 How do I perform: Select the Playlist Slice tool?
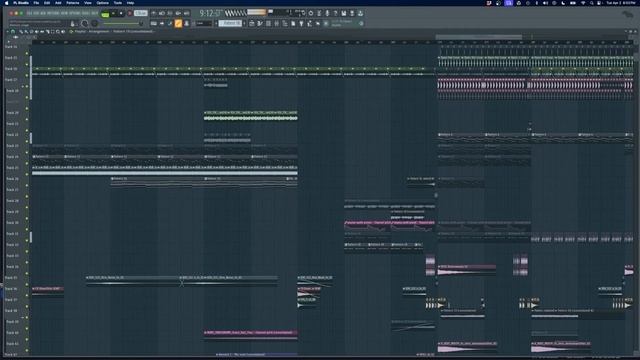(x=47, y=32)
